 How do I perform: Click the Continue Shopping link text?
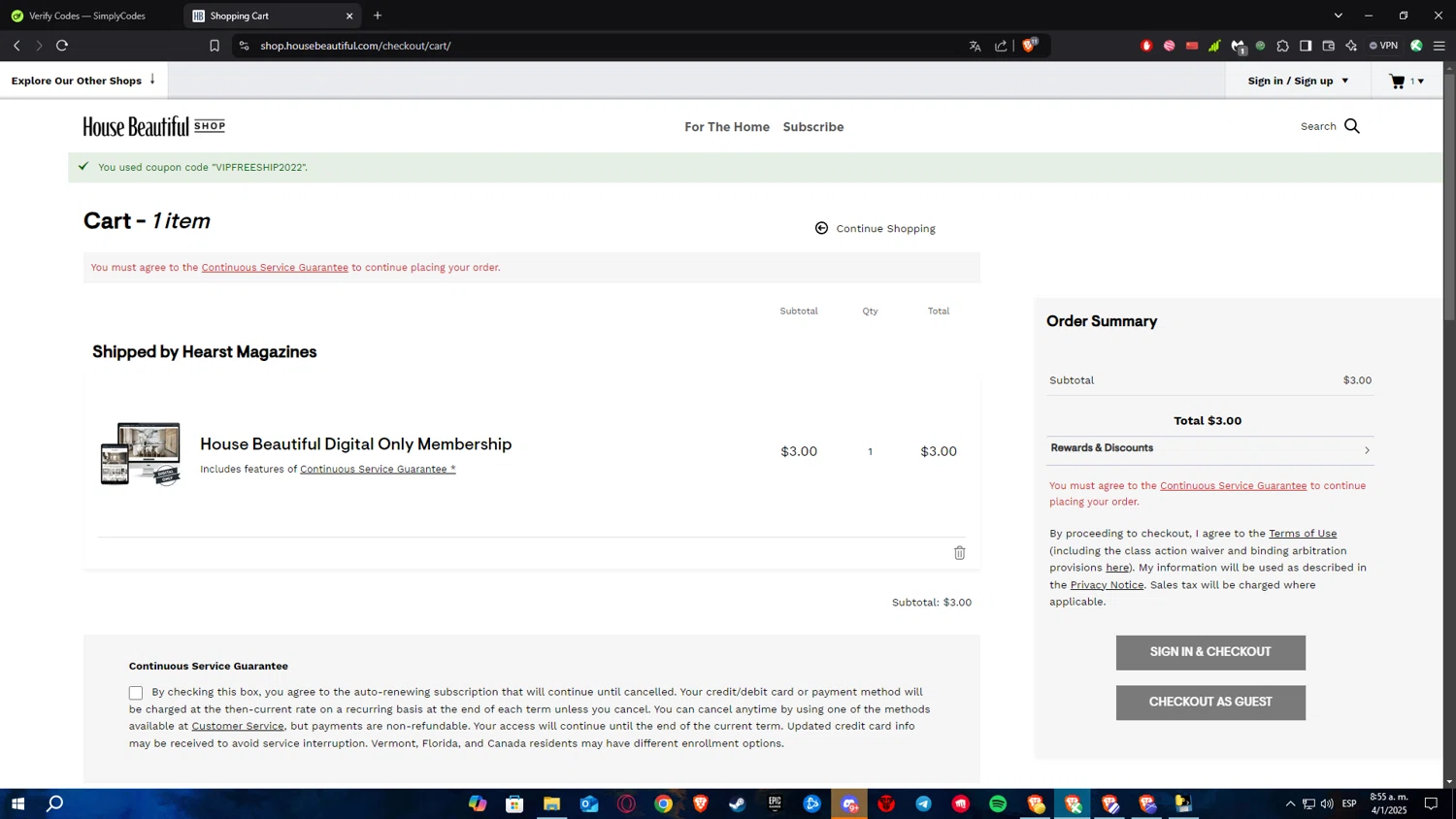tap(886, 229)
